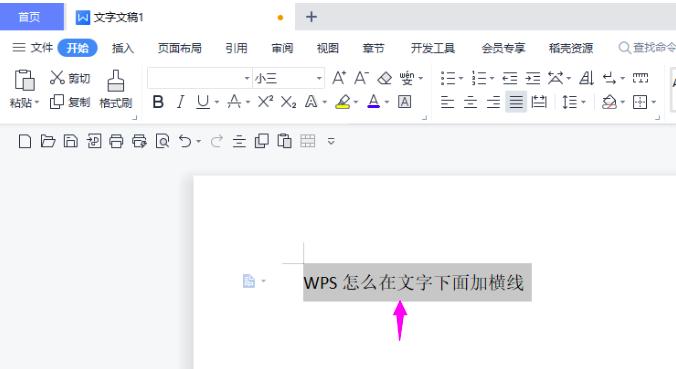
Task: Open highlight color dropdown arrow
Action: coord(356,102)
